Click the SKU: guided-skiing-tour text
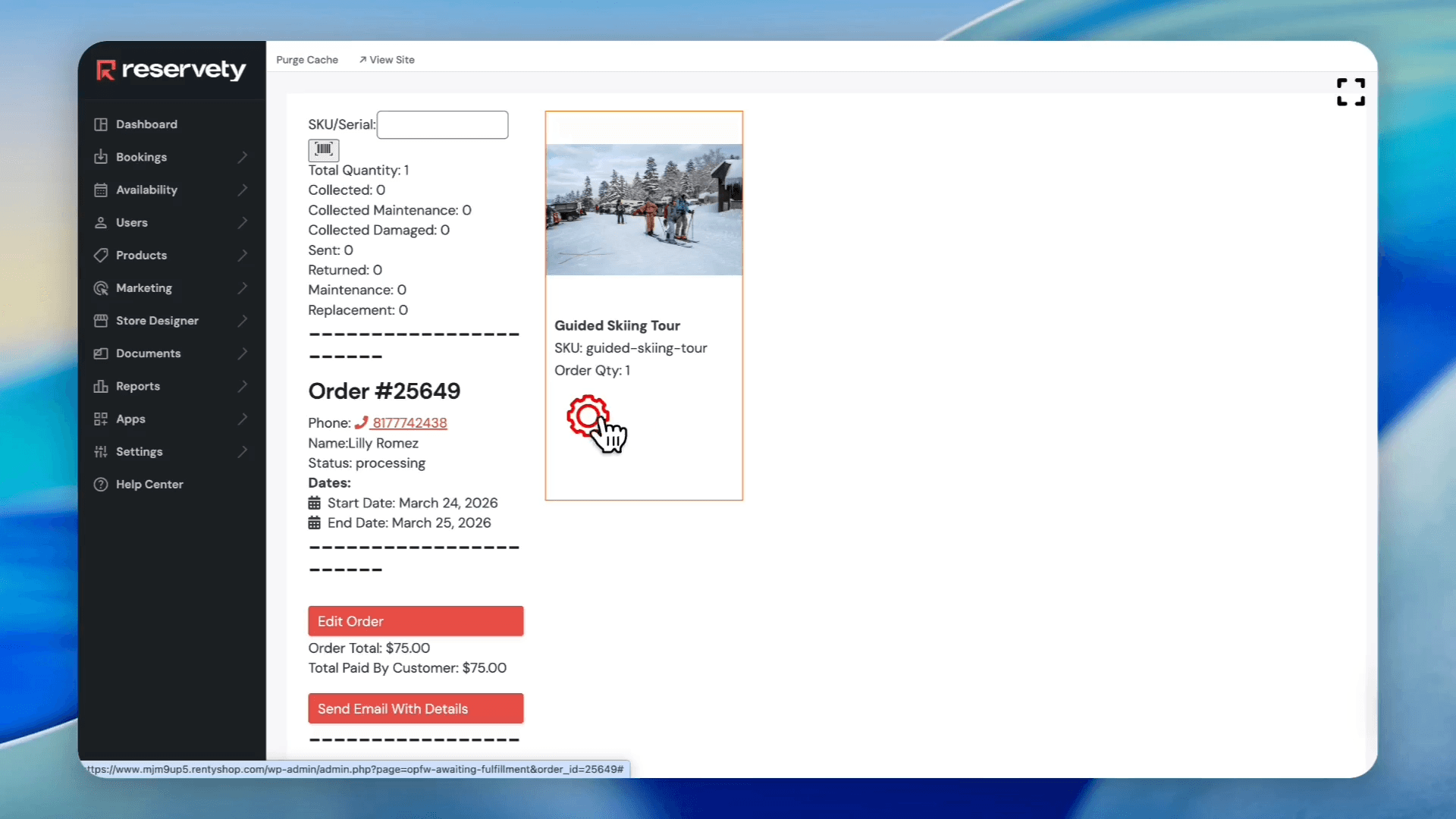 click(x=631, y=348)
